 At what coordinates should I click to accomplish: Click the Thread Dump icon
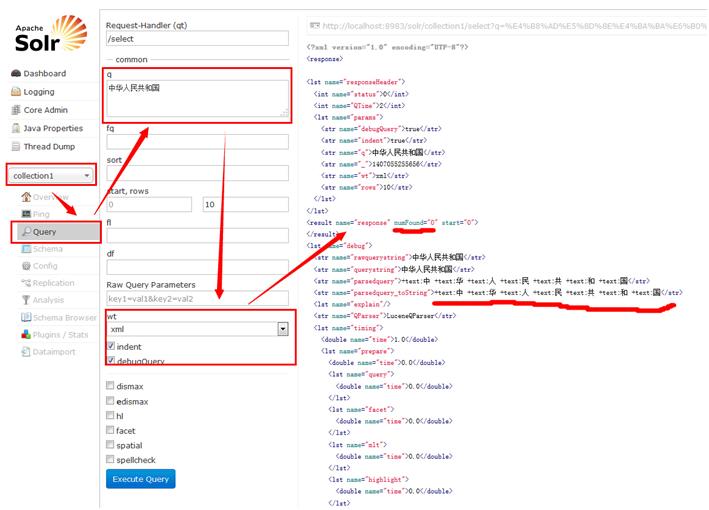click(x=16, y=146)
